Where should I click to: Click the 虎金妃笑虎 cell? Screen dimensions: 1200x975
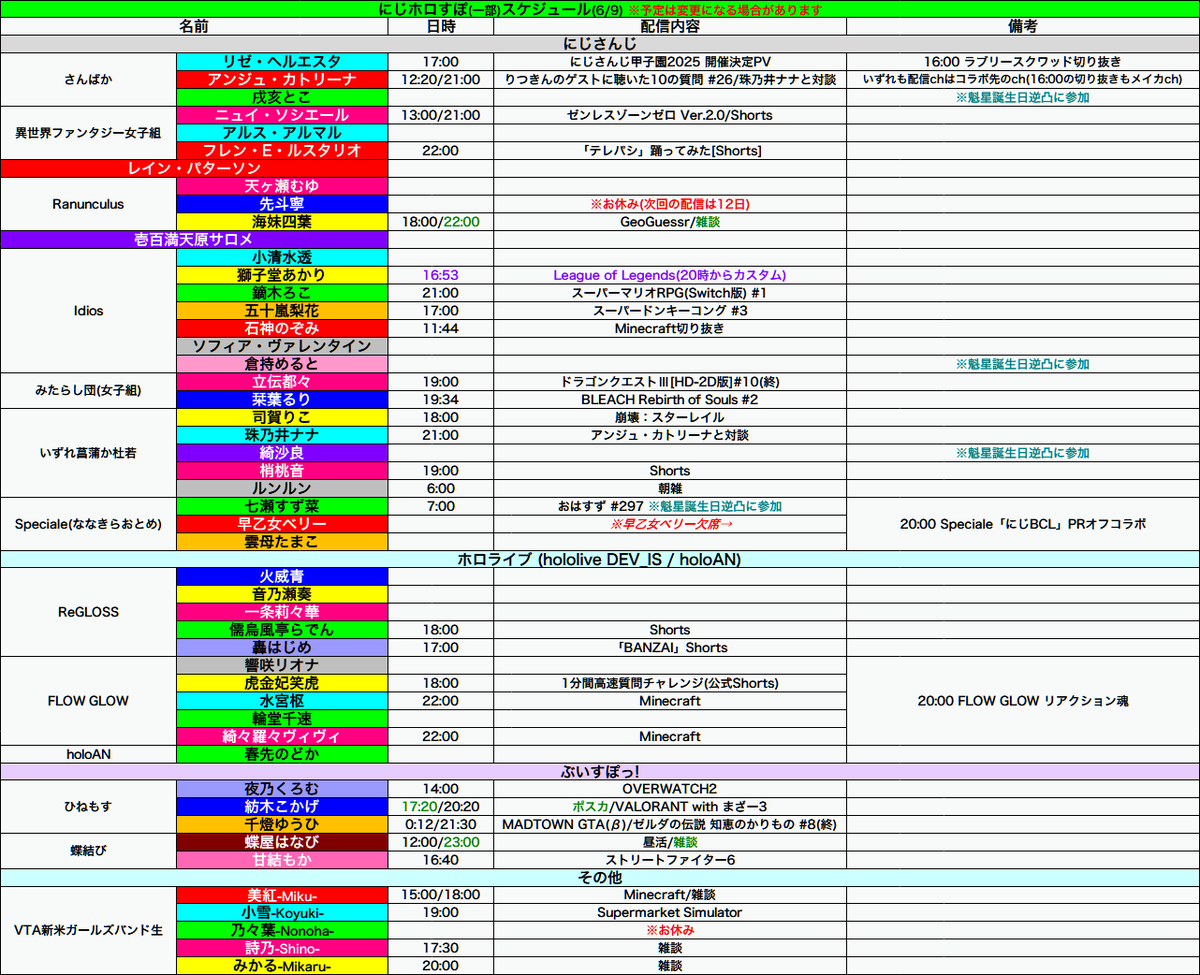[282, 683]
